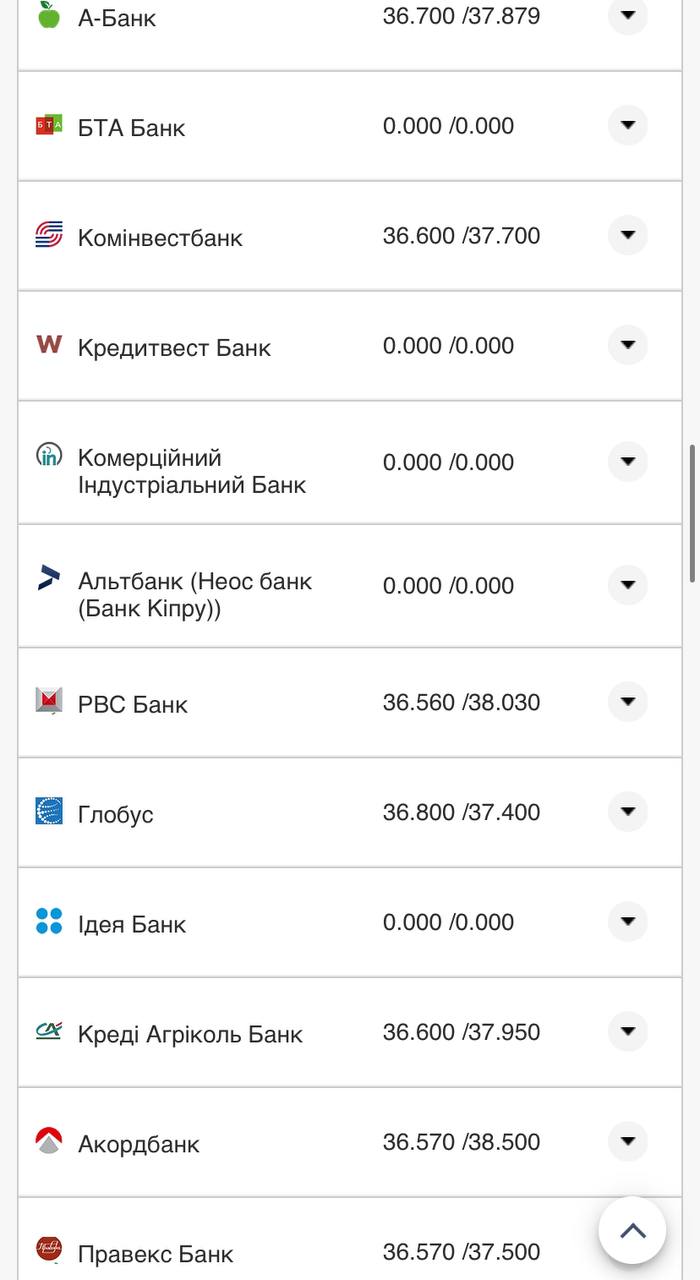The width and height of the screenshot is (700, 1280).
Task: Click the Глобус globe logo
Action: 49,811
